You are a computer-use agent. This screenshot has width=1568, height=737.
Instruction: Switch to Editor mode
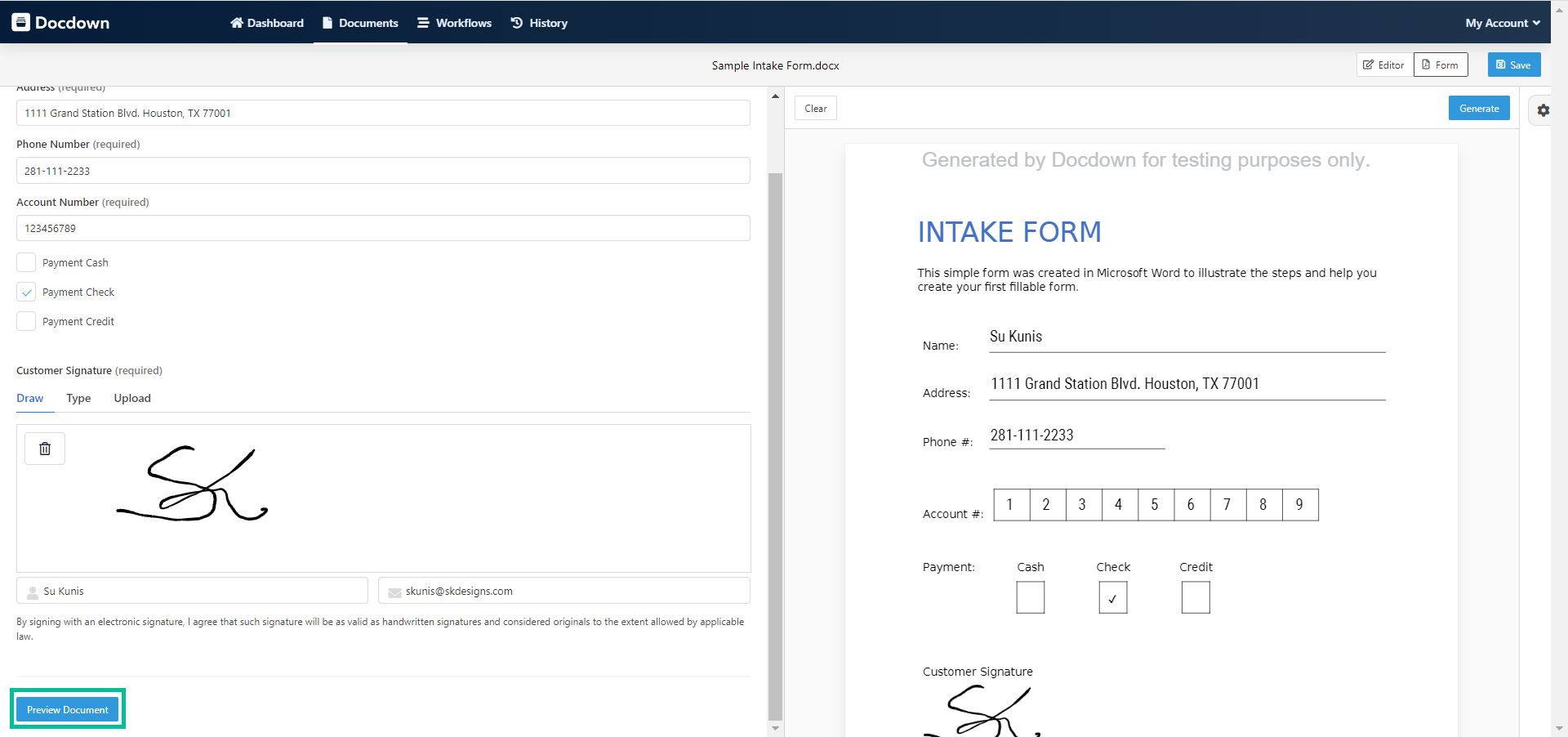(1384, 65)
